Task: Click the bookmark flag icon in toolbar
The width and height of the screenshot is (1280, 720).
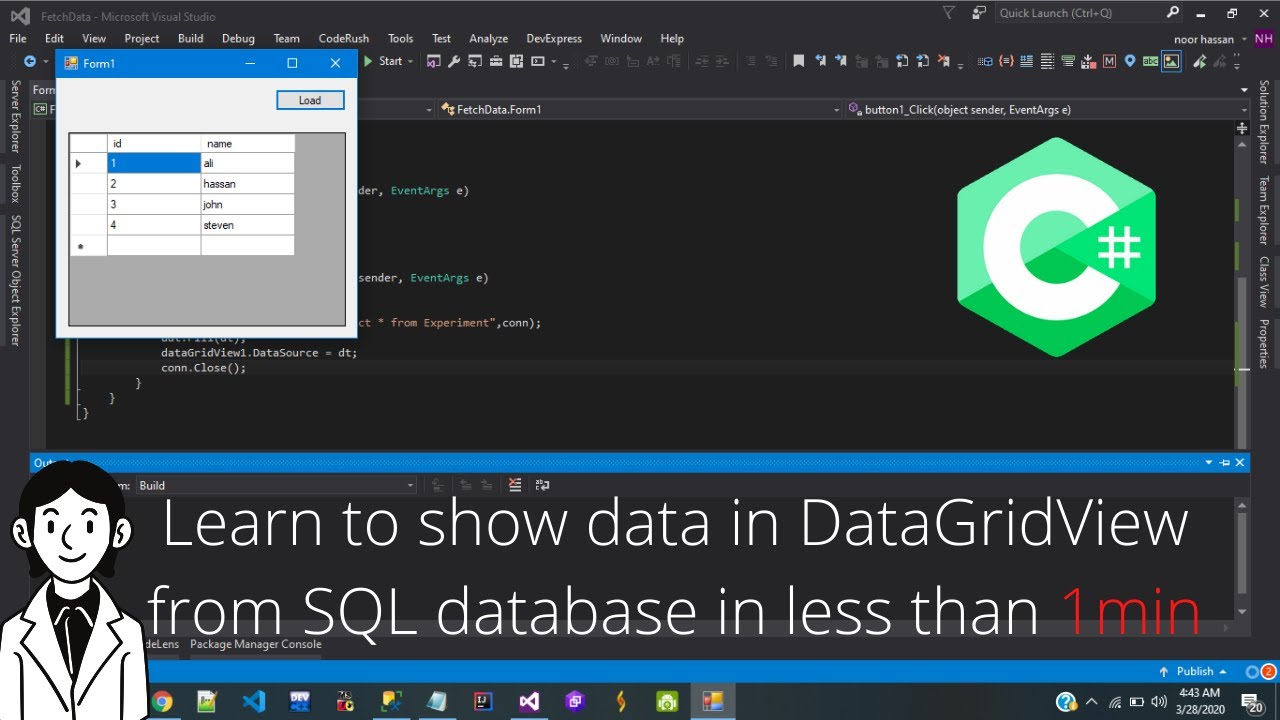Action: pos(798,61)
